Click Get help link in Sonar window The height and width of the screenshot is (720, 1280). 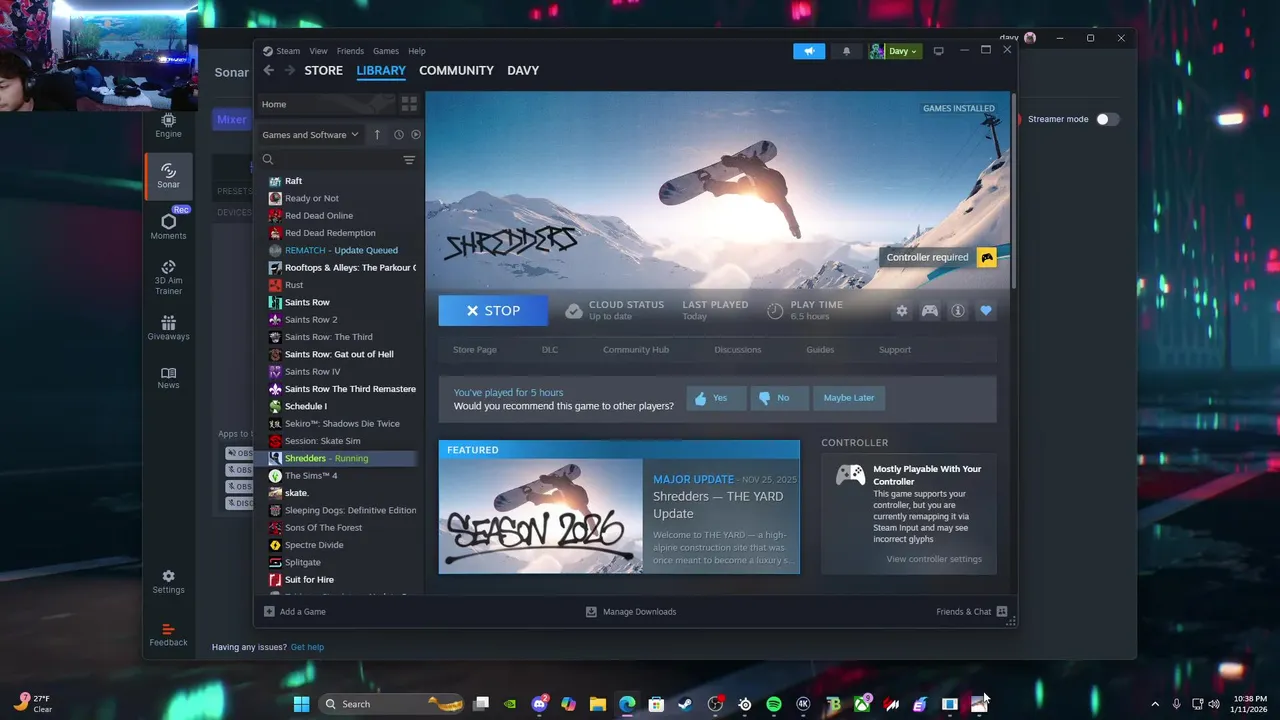tap(307, 647)
